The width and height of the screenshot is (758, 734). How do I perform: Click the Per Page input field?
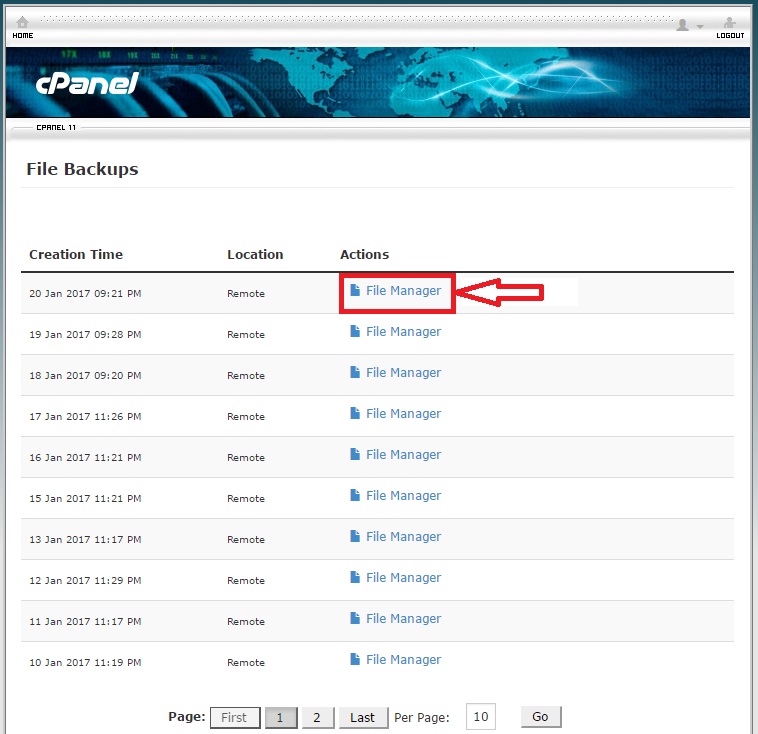tap(481, 717)
